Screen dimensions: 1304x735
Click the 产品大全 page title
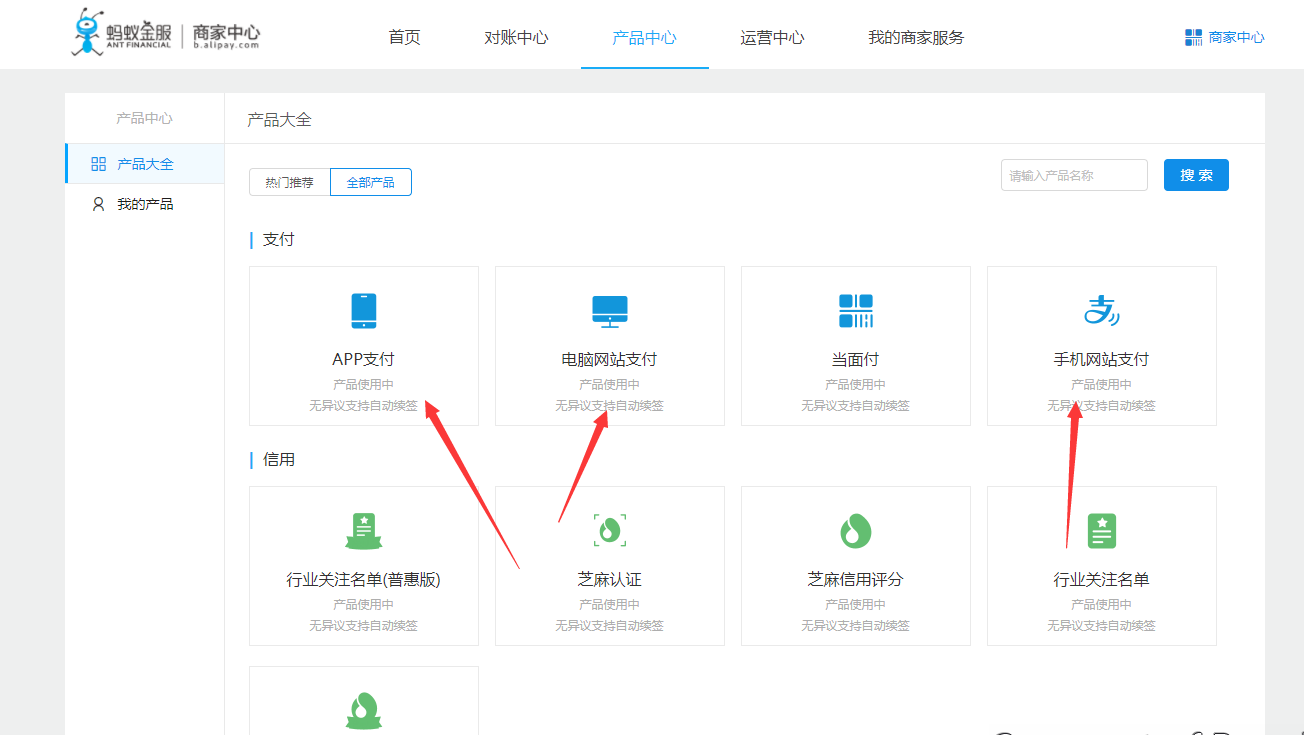click(x=280, y=119)
